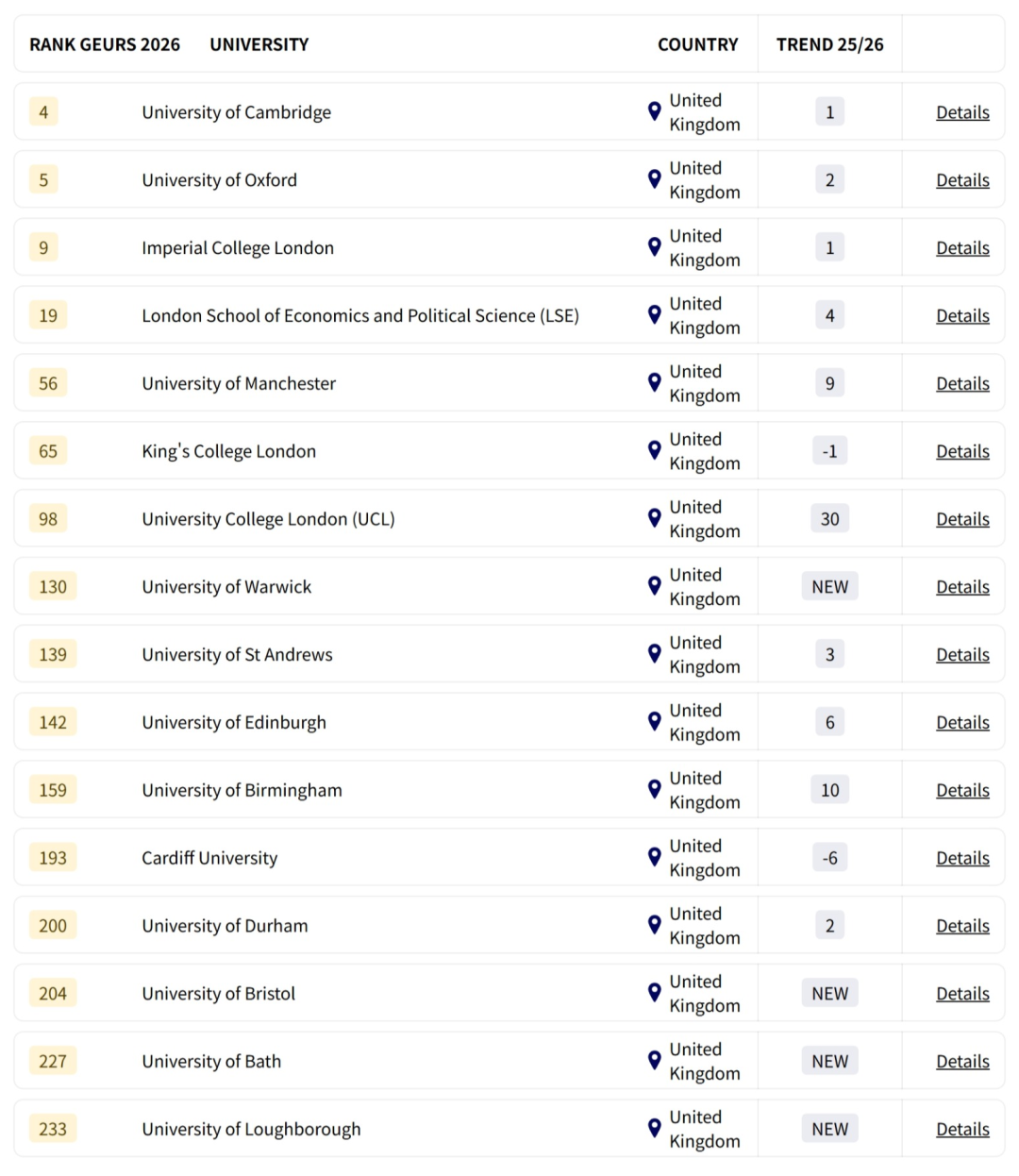Select the TREND 25/26 column header

point(829,44)
